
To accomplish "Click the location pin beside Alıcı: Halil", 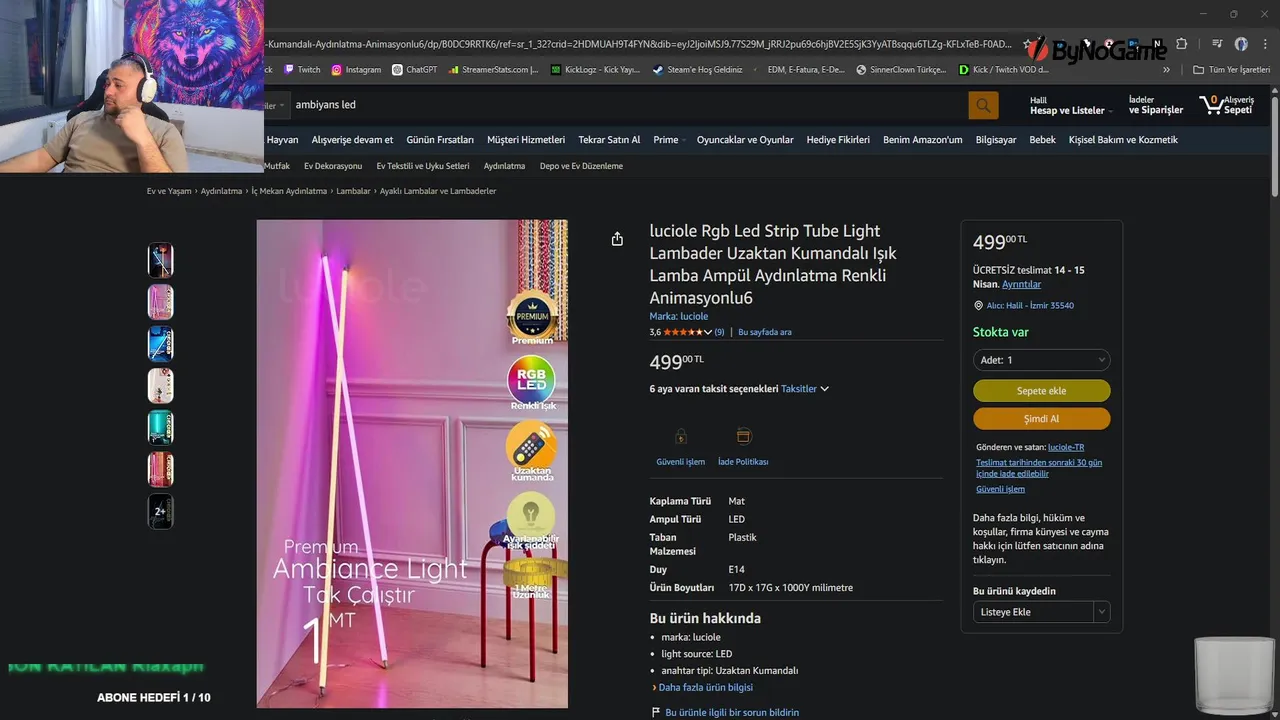I will [x=978, y=305].
